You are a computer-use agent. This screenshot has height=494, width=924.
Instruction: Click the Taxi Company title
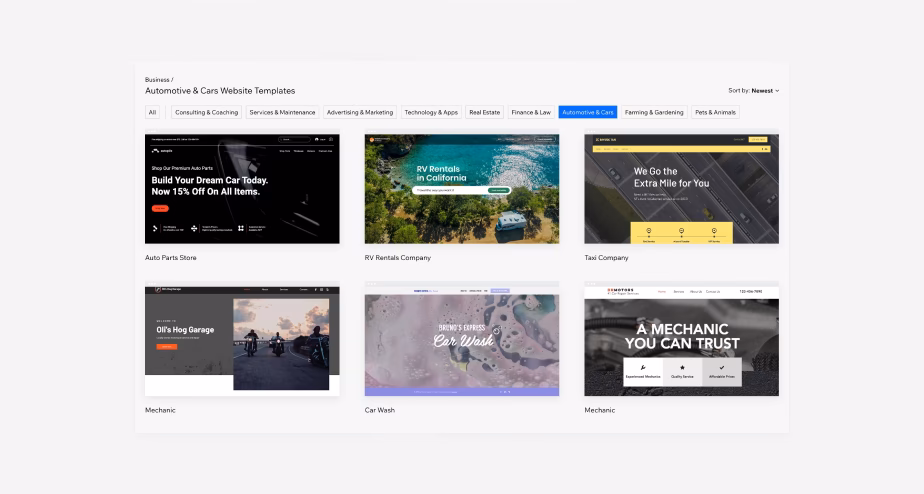606,258
